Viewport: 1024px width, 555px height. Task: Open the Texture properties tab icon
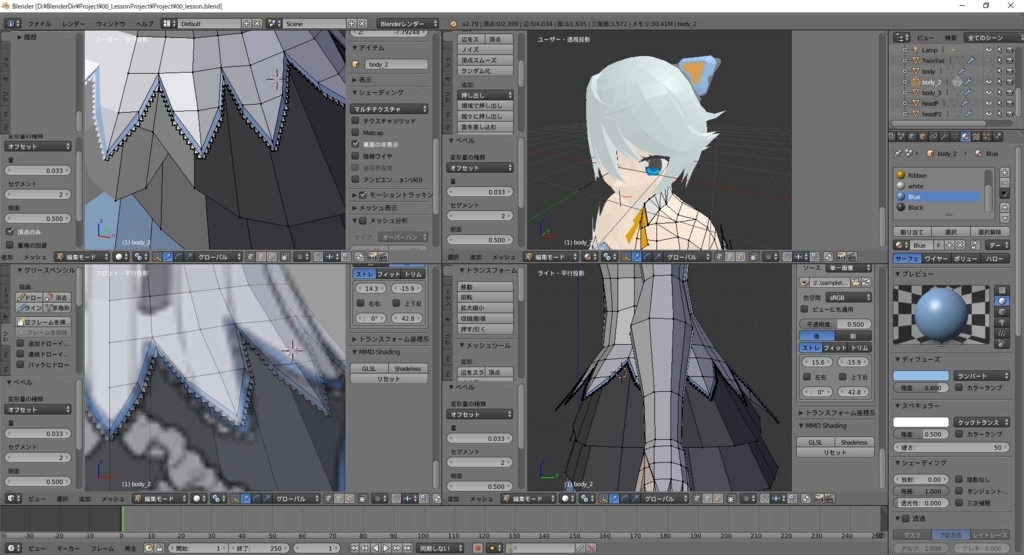(x=976, y=136)
